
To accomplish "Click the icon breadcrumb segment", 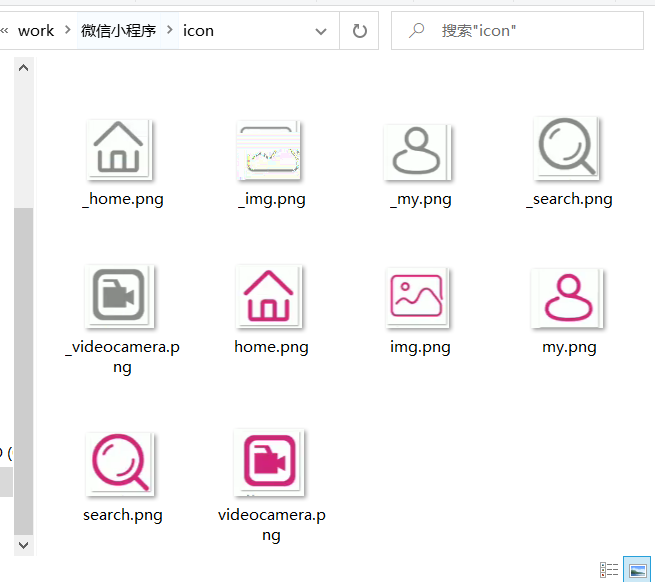I will click(x=198, y=31).
